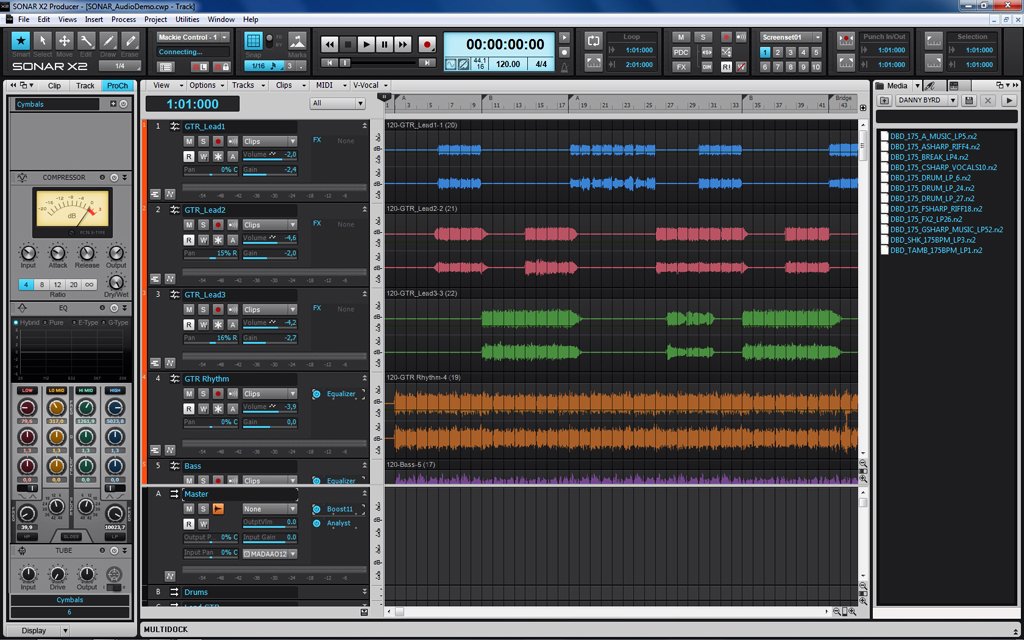Save the media browser content preset
The height and width of the screenshot is (640, 1024).
point(969,101)
